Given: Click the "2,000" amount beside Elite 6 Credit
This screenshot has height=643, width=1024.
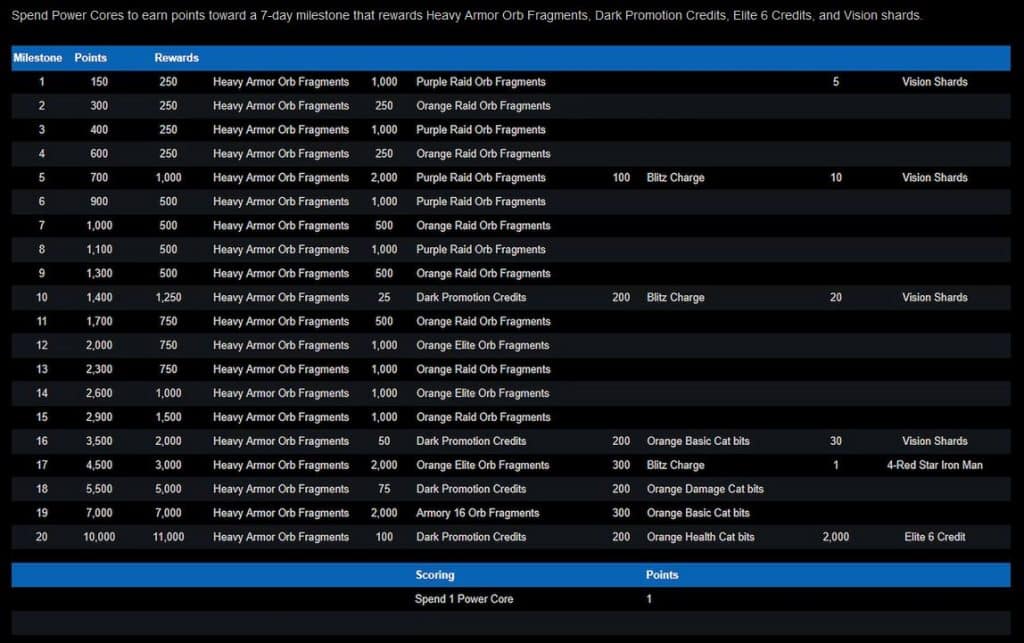Looking at the screenshot, I should click(836, 537).
